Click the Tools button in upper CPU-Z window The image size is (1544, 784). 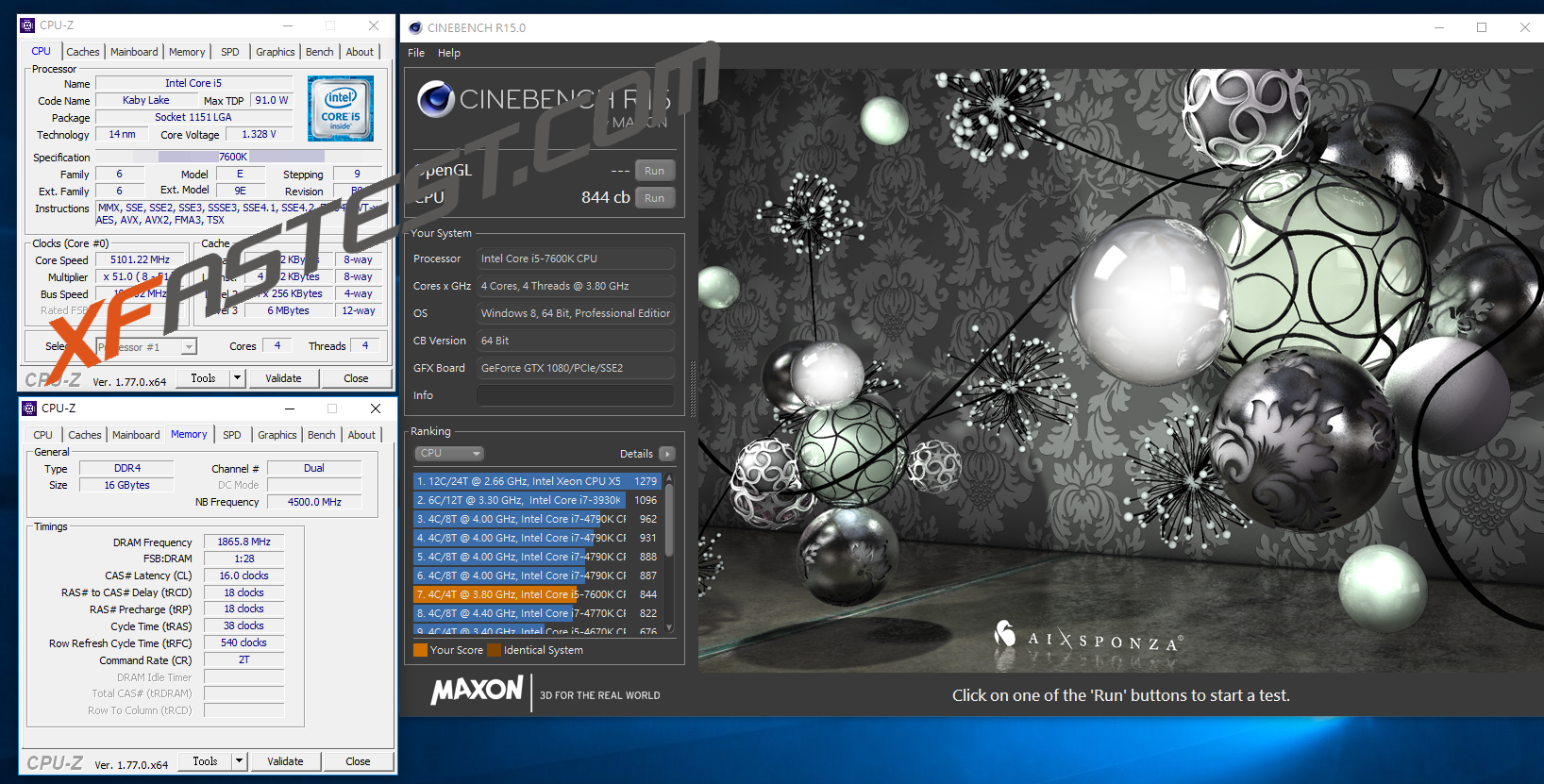(x=203, y=378)
